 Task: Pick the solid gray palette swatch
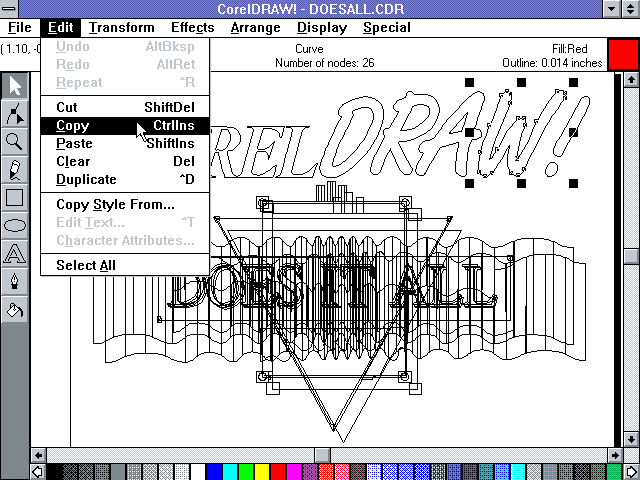click(x=118, y=472)
